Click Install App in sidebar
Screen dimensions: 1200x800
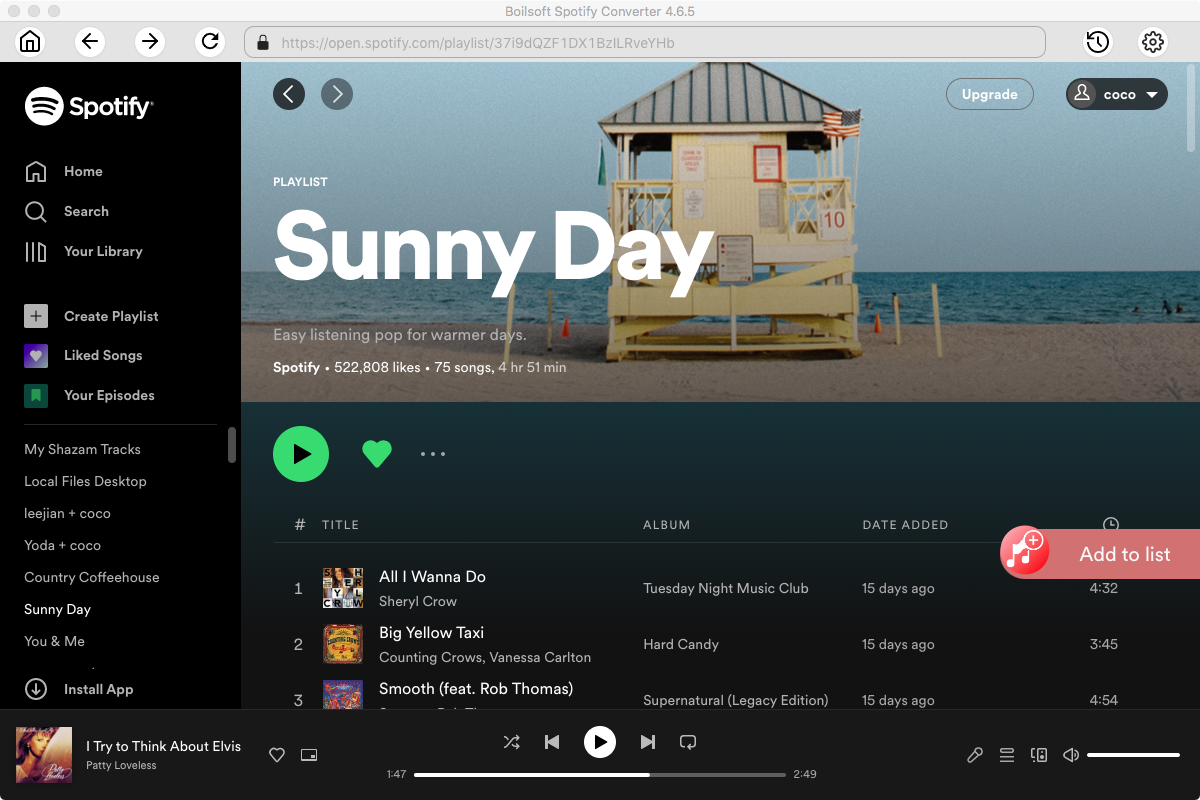tap(79, 689)
